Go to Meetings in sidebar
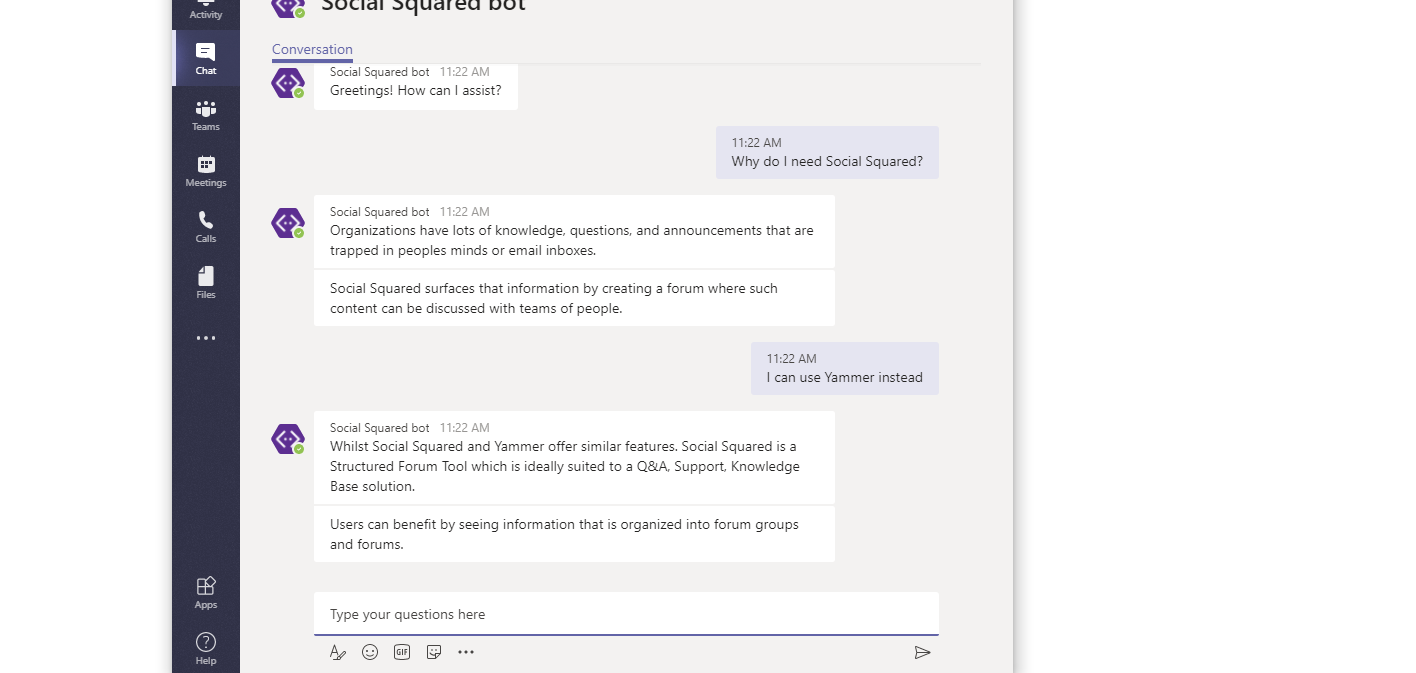Screen dimensions: 1416x673 click(x=206, y=170)
